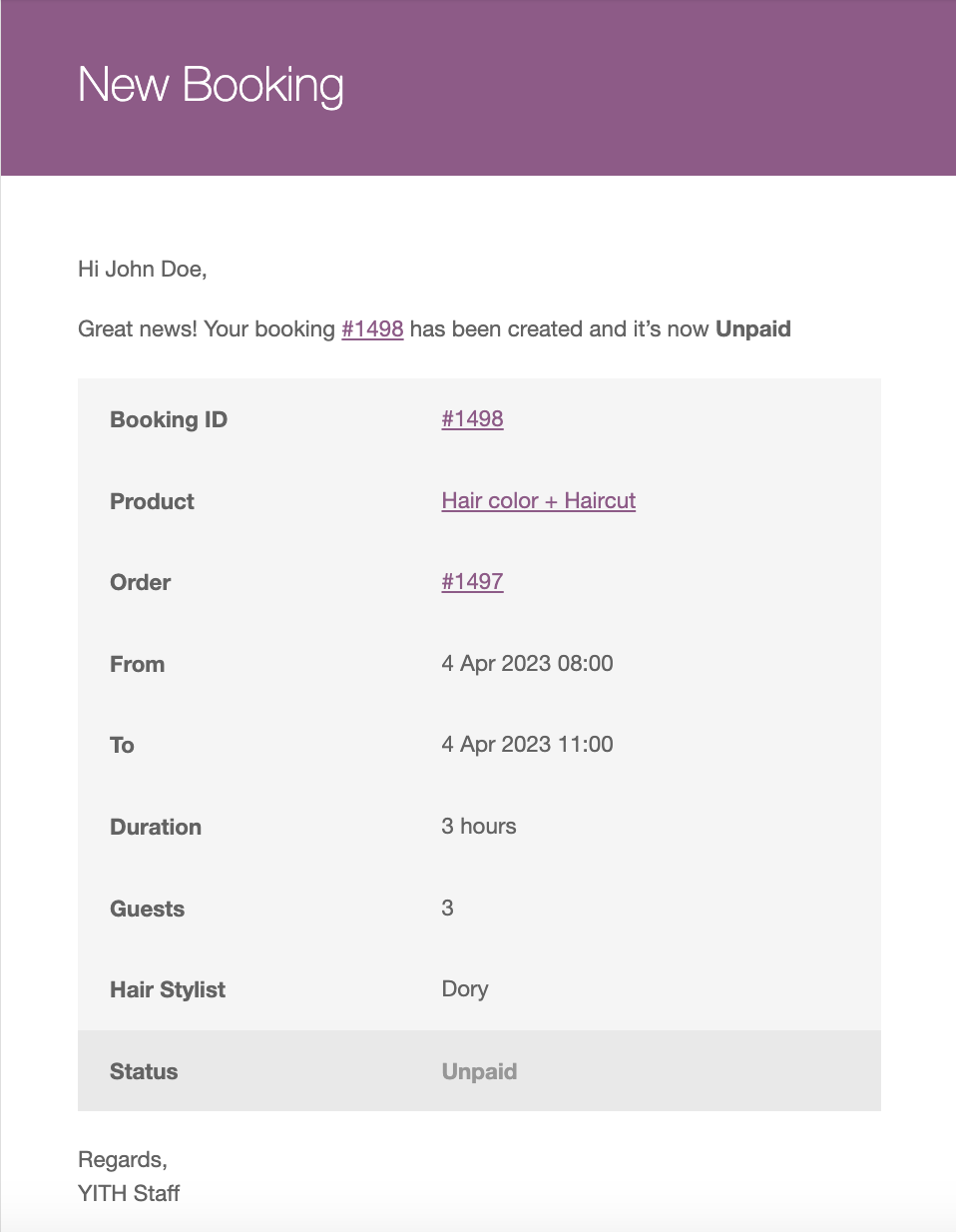956x1232 pixels.
Task: Click the From date value 08:00
Action: pos(527,664)
